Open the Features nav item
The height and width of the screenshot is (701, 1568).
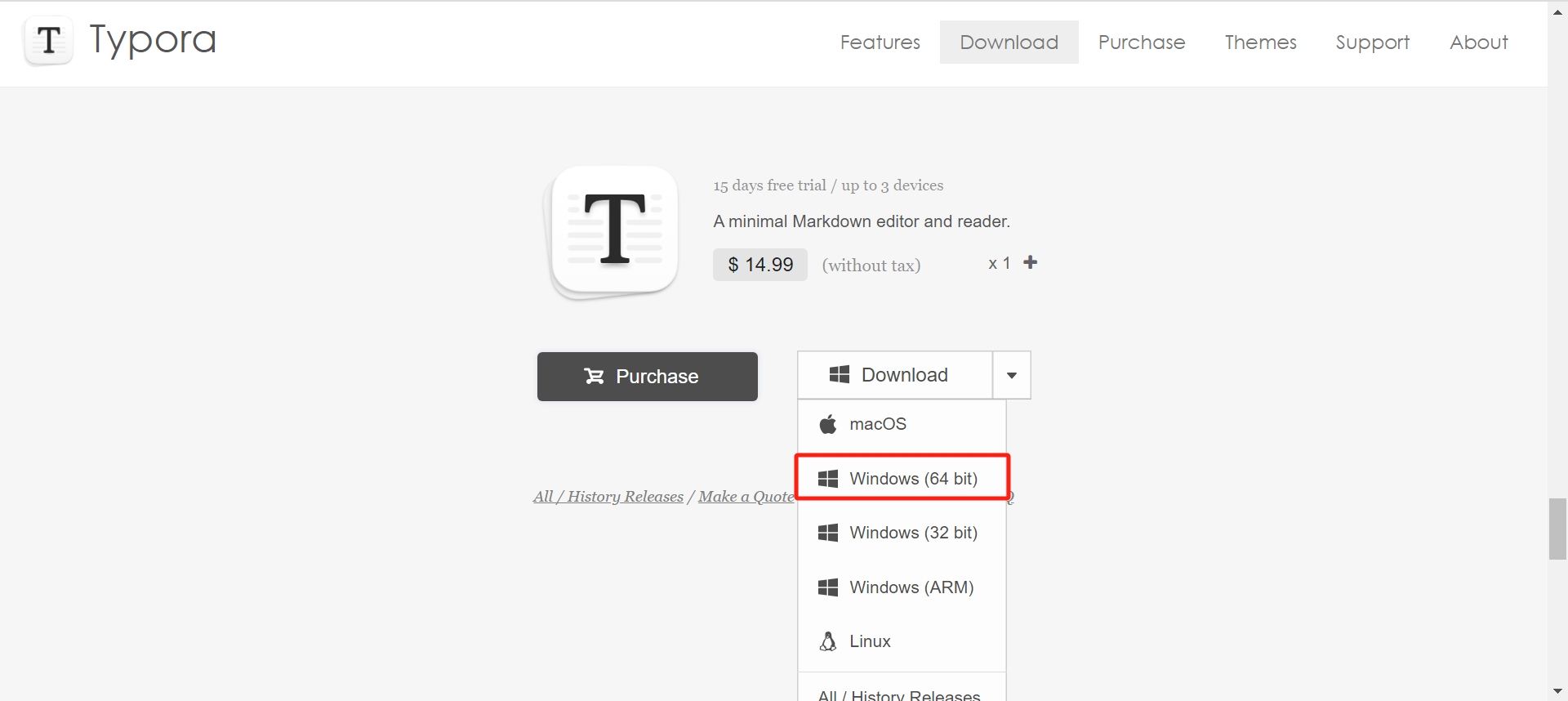click(x=880, y=42)
